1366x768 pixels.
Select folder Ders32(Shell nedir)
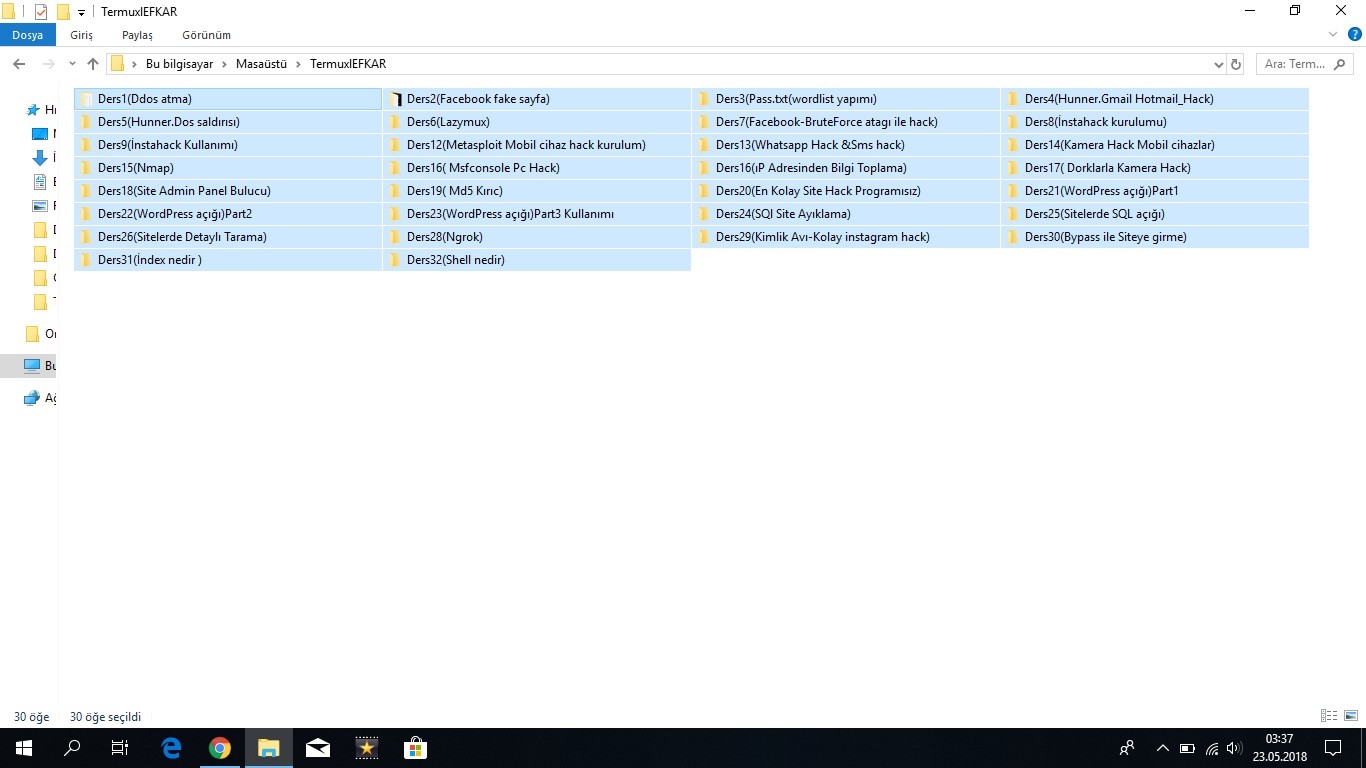click(x=537, y=260)
